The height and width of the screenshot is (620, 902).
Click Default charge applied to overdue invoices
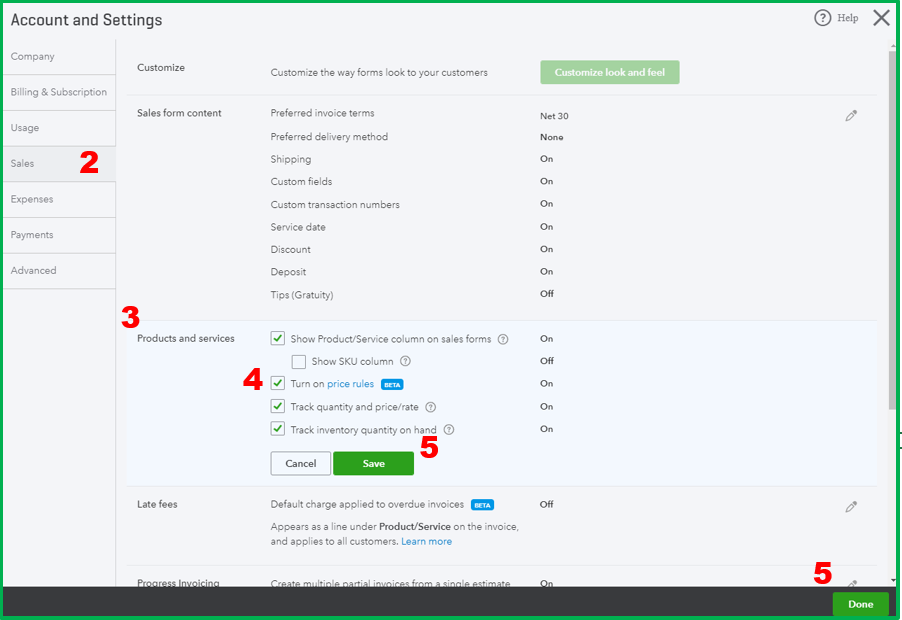point(367,504)
